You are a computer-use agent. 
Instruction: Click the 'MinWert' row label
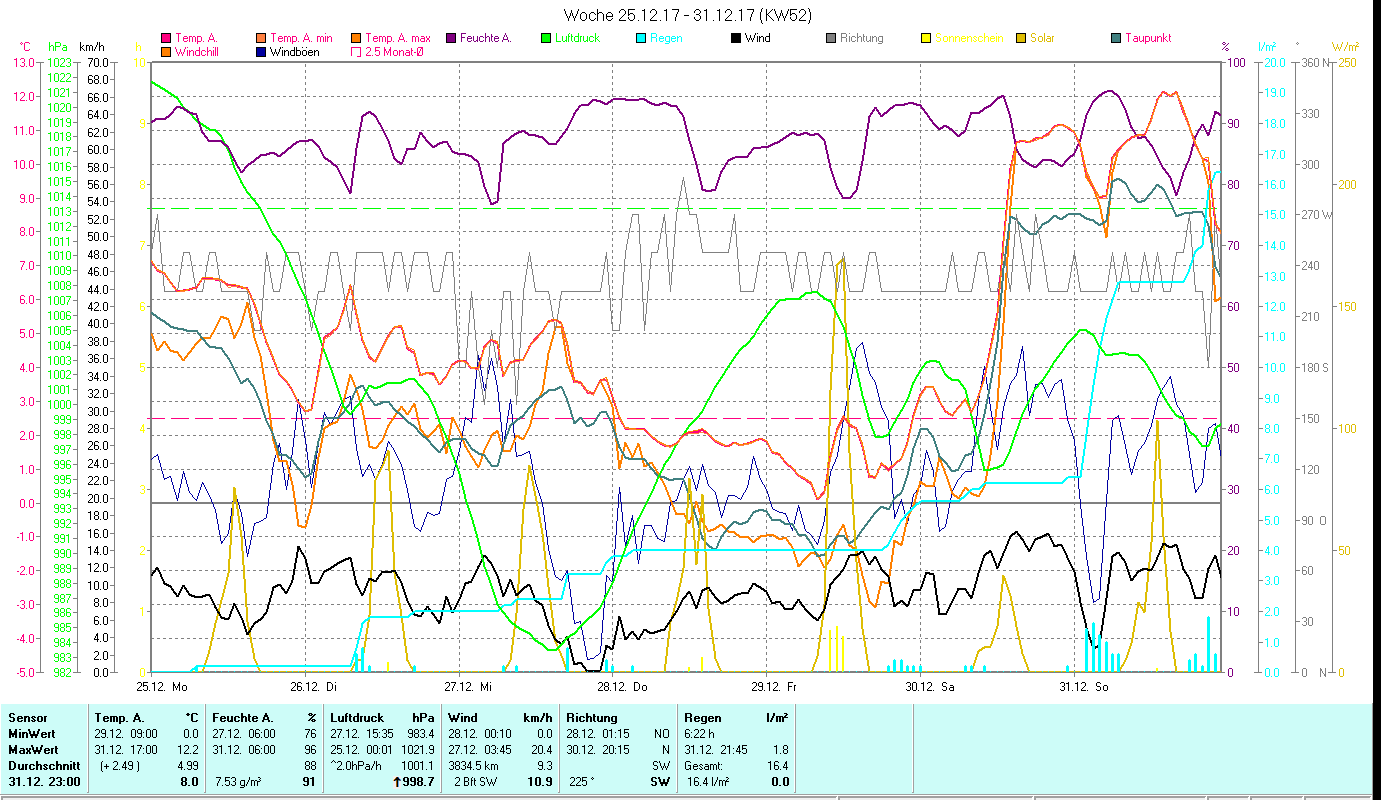[32, 734]
